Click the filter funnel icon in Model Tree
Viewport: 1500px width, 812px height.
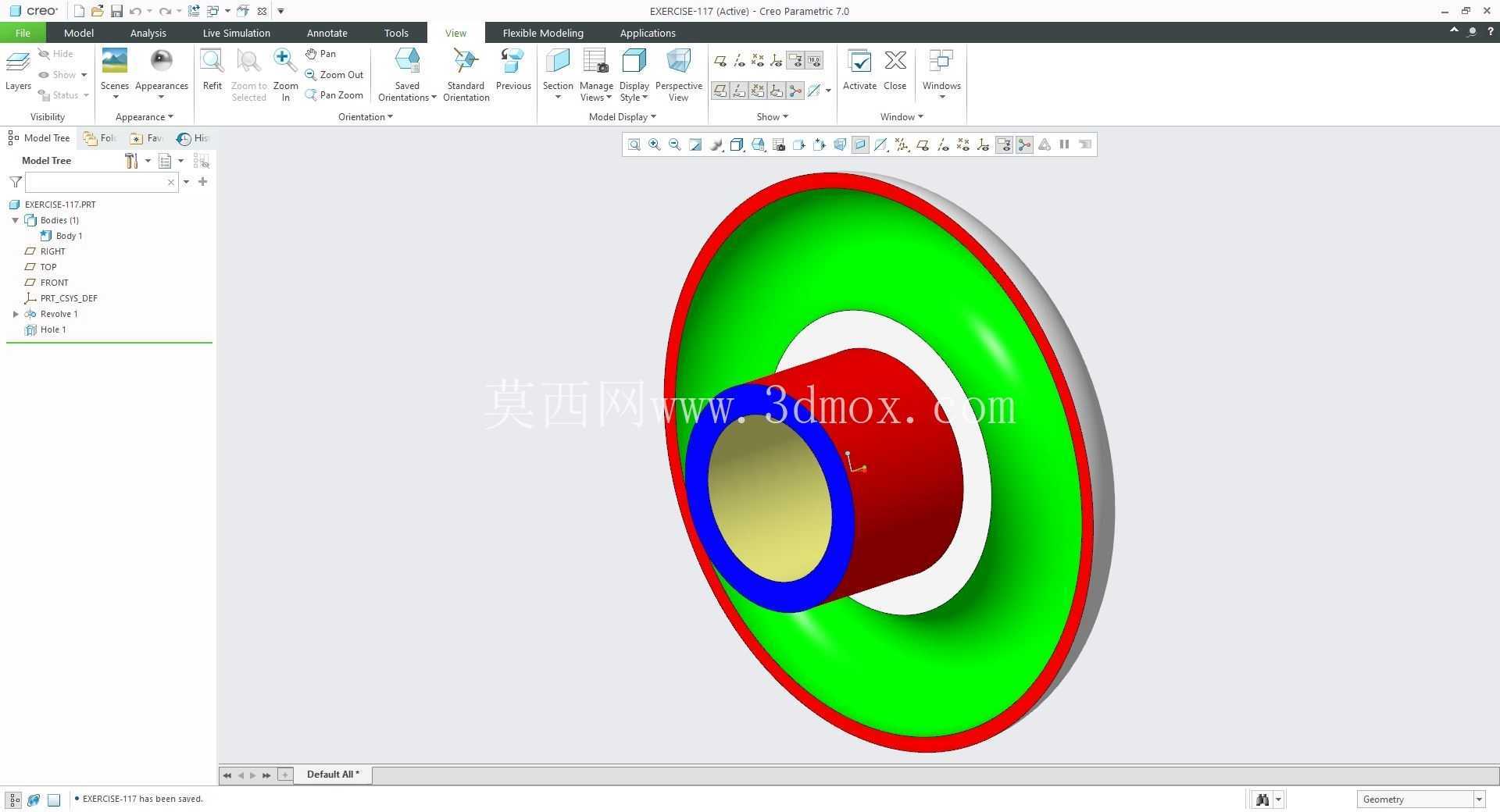(x=16, y=182)
